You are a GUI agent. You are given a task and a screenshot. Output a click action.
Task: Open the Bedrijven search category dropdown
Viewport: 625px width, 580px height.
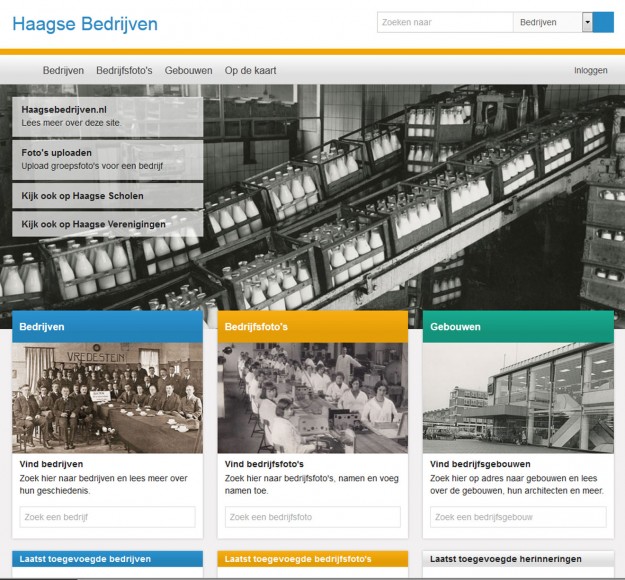587,22
